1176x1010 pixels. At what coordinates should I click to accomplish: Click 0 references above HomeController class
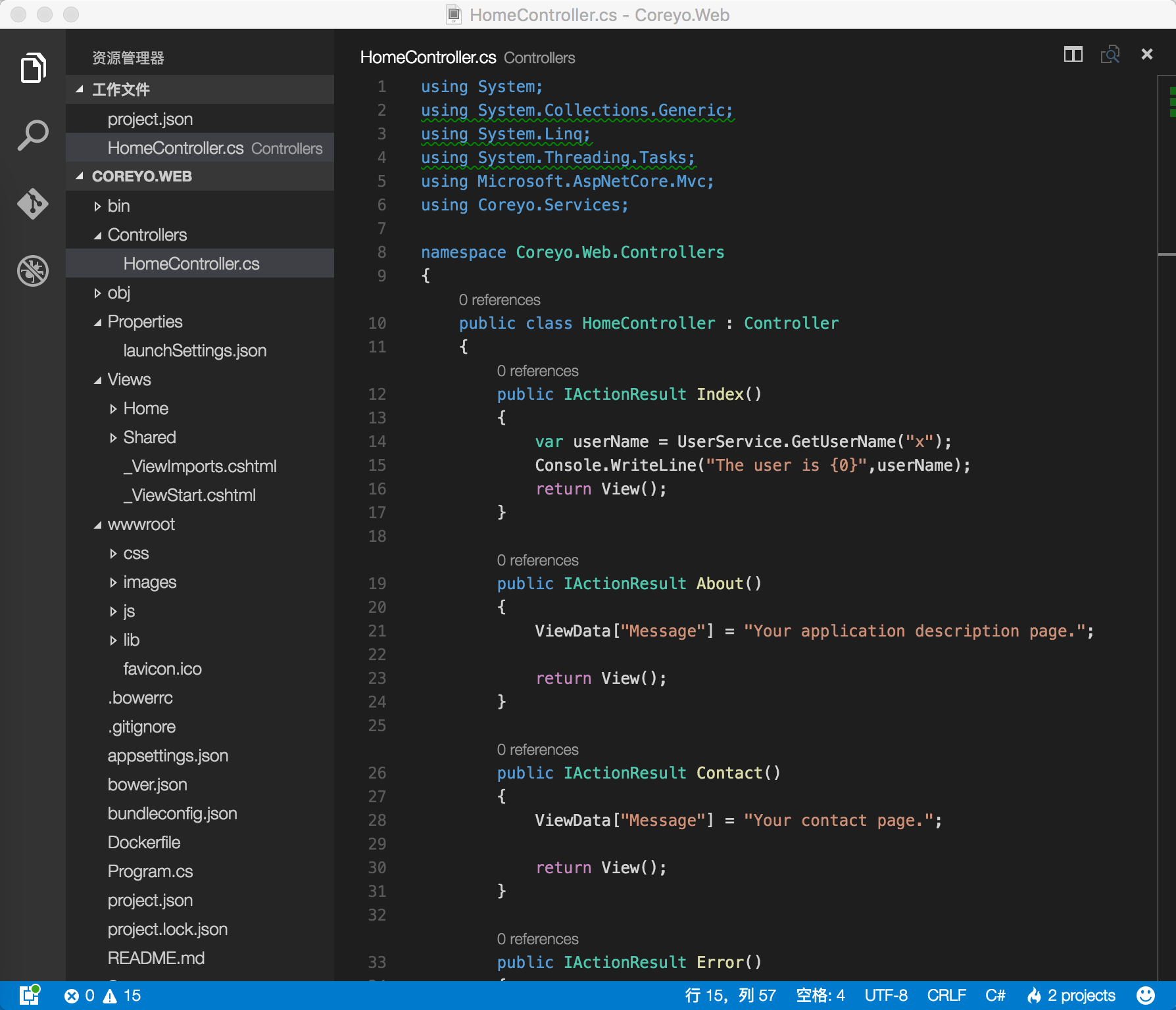500,300
